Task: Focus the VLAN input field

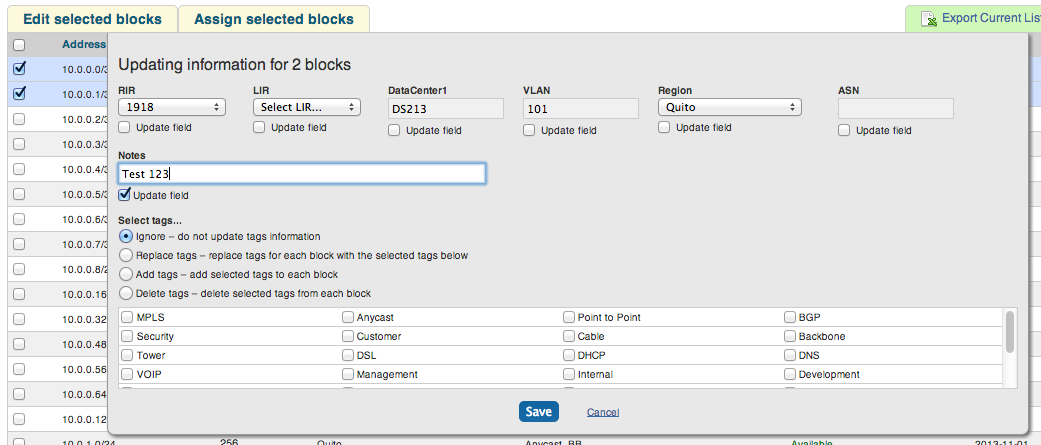Action: point(580,108)
